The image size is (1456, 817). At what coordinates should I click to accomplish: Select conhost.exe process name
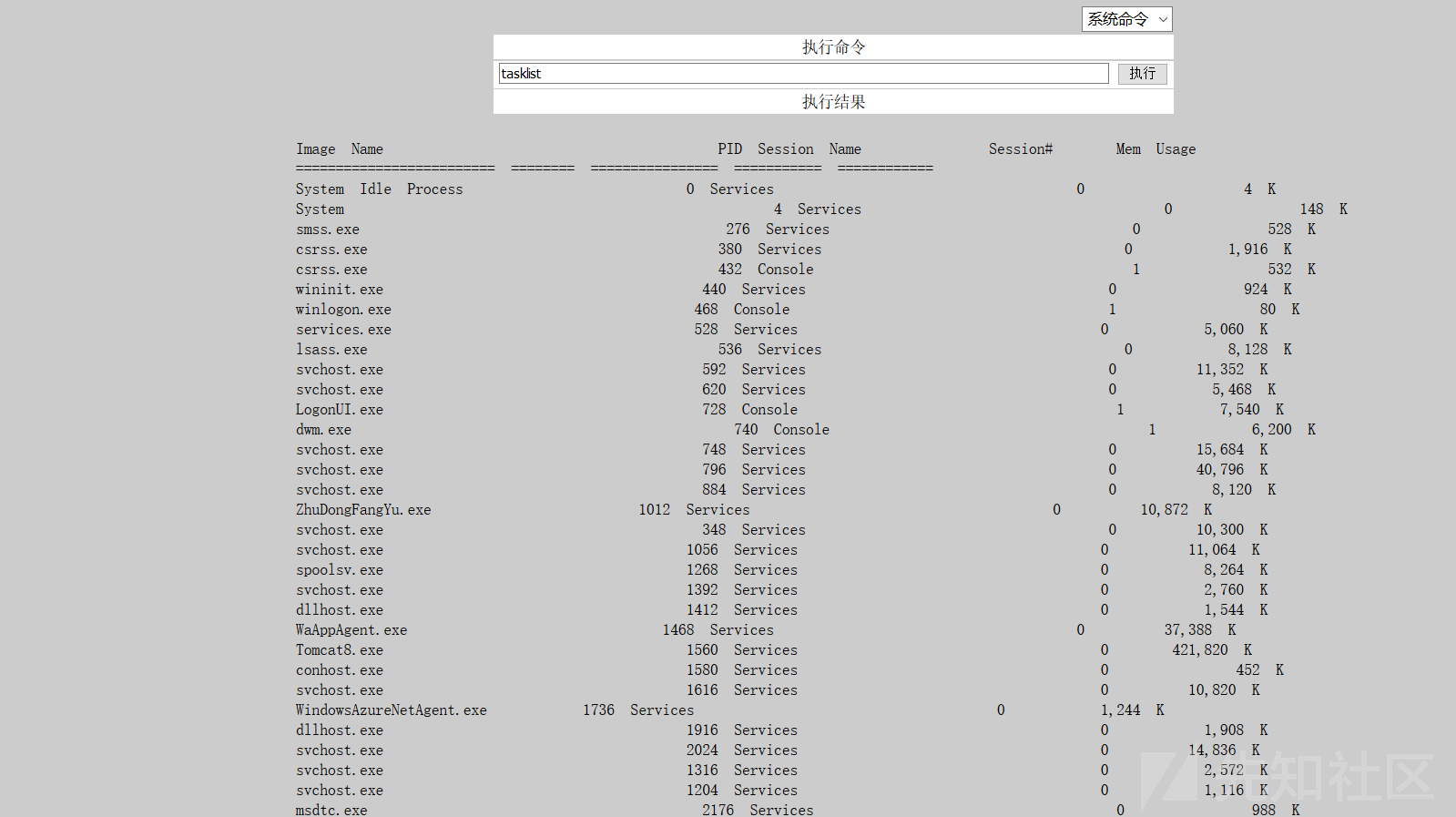pyautogui.click(x=340, y=670)
